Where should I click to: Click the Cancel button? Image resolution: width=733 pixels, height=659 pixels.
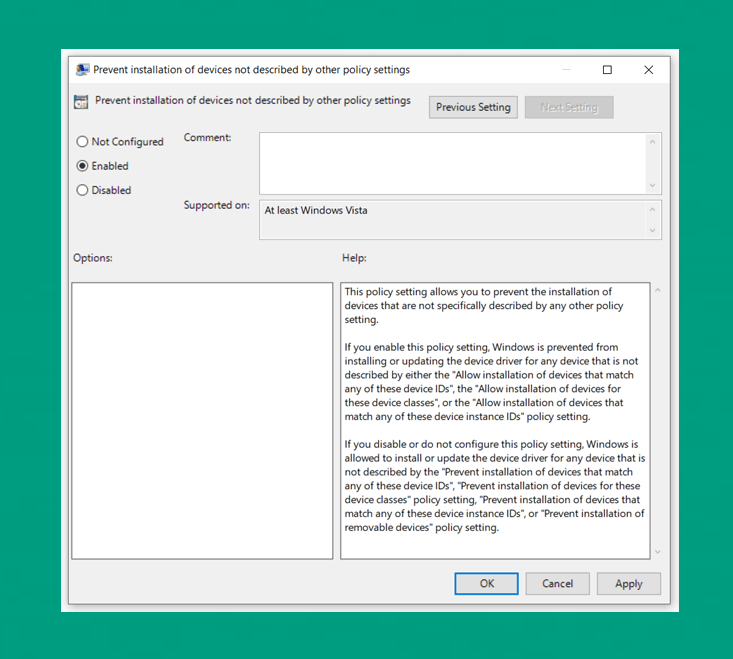coord(557,583)
